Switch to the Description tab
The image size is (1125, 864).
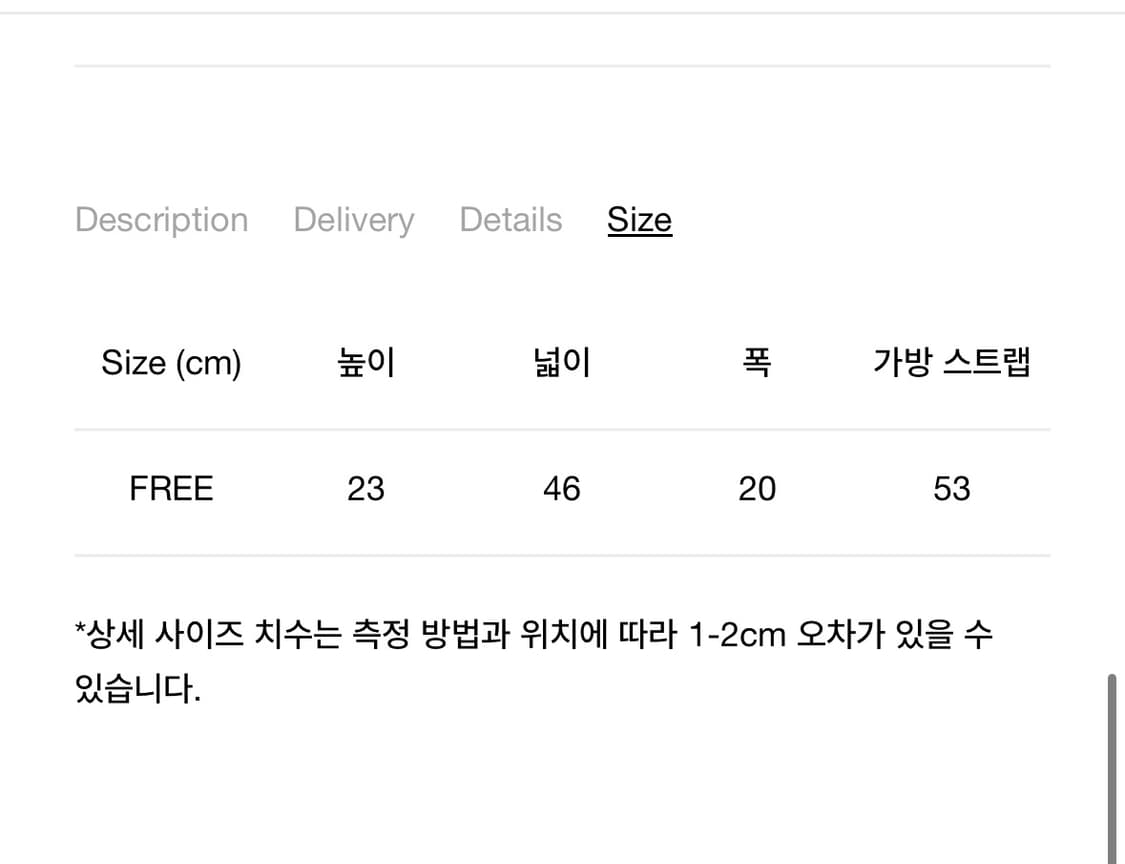160,220
